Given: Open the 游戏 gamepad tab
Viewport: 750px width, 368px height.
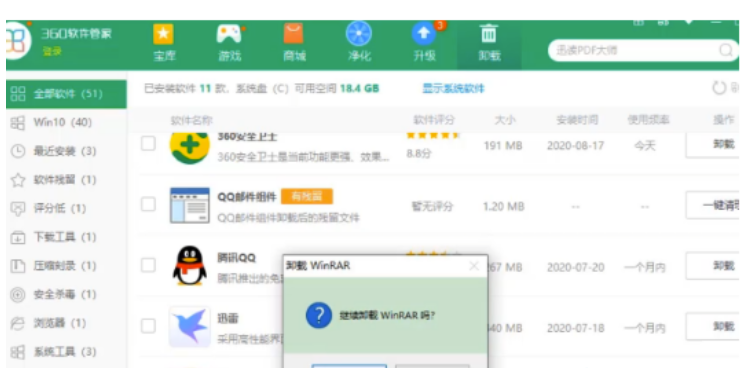Looking at the screenshot, I should 230,43.
